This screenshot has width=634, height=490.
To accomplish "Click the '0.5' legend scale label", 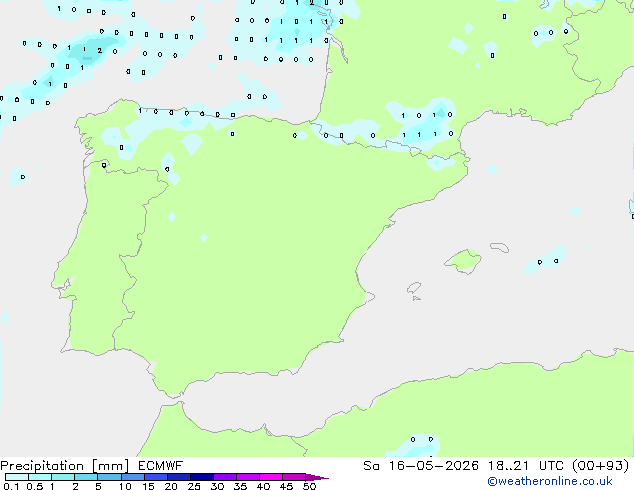I will (35, 486).
